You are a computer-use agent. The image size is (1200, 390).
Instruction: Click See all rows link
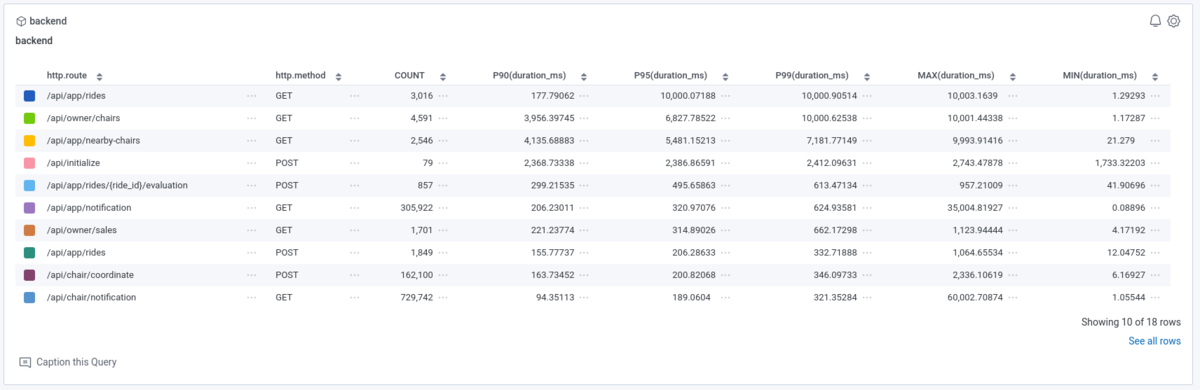[x=1154, y=341]
